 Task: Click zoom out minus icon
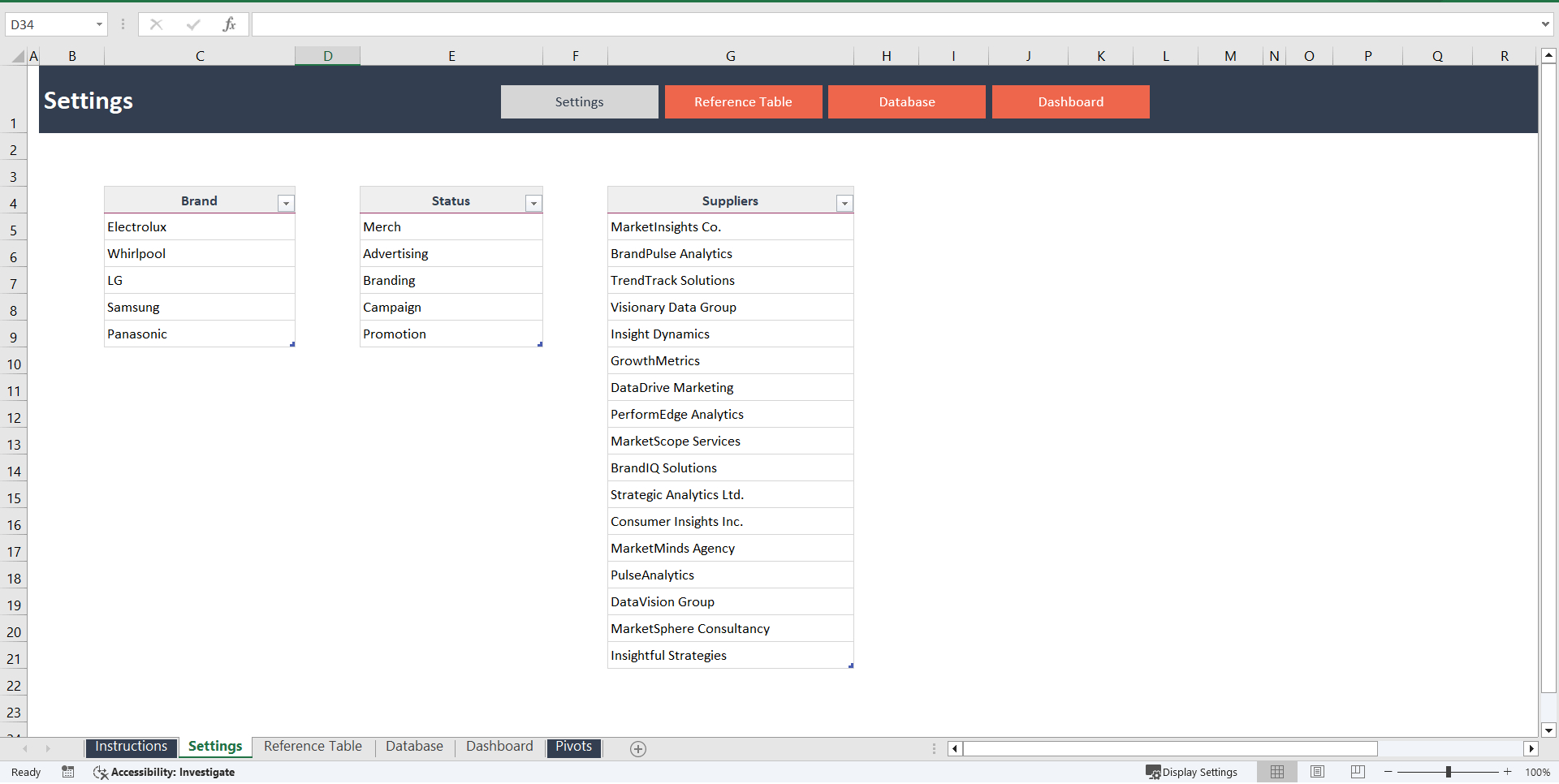pyautogui.click(x=1388, y=772)
